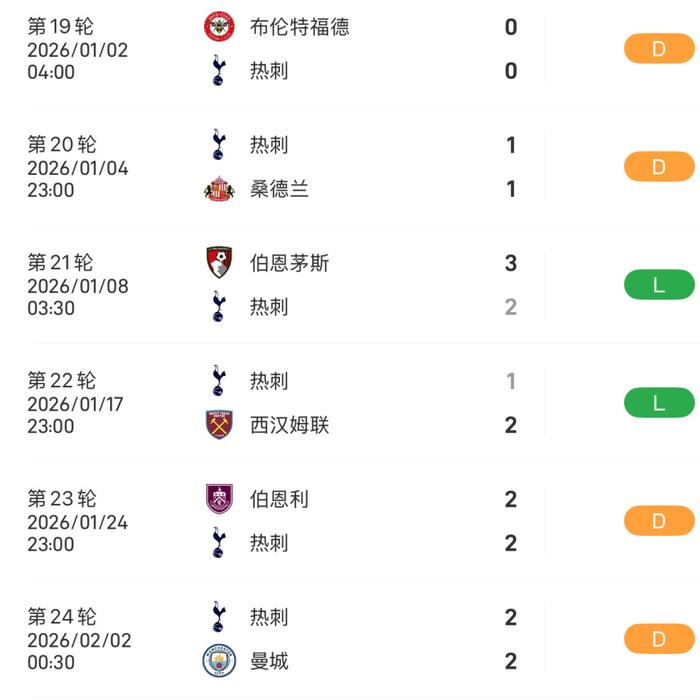Click Tottenham crest in round 19 match

pyautogui.click(x=217, y=70)
